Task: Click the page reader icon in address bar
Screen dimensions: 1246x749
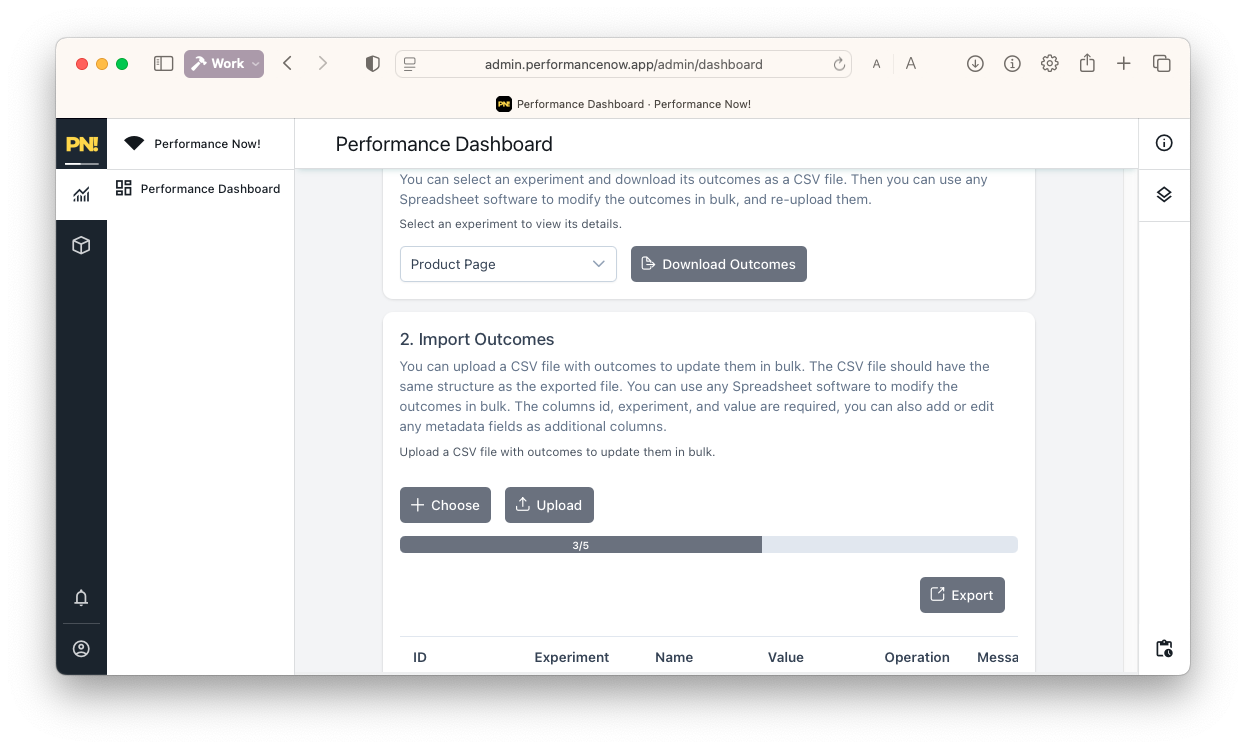Action: tap(410, 64)
